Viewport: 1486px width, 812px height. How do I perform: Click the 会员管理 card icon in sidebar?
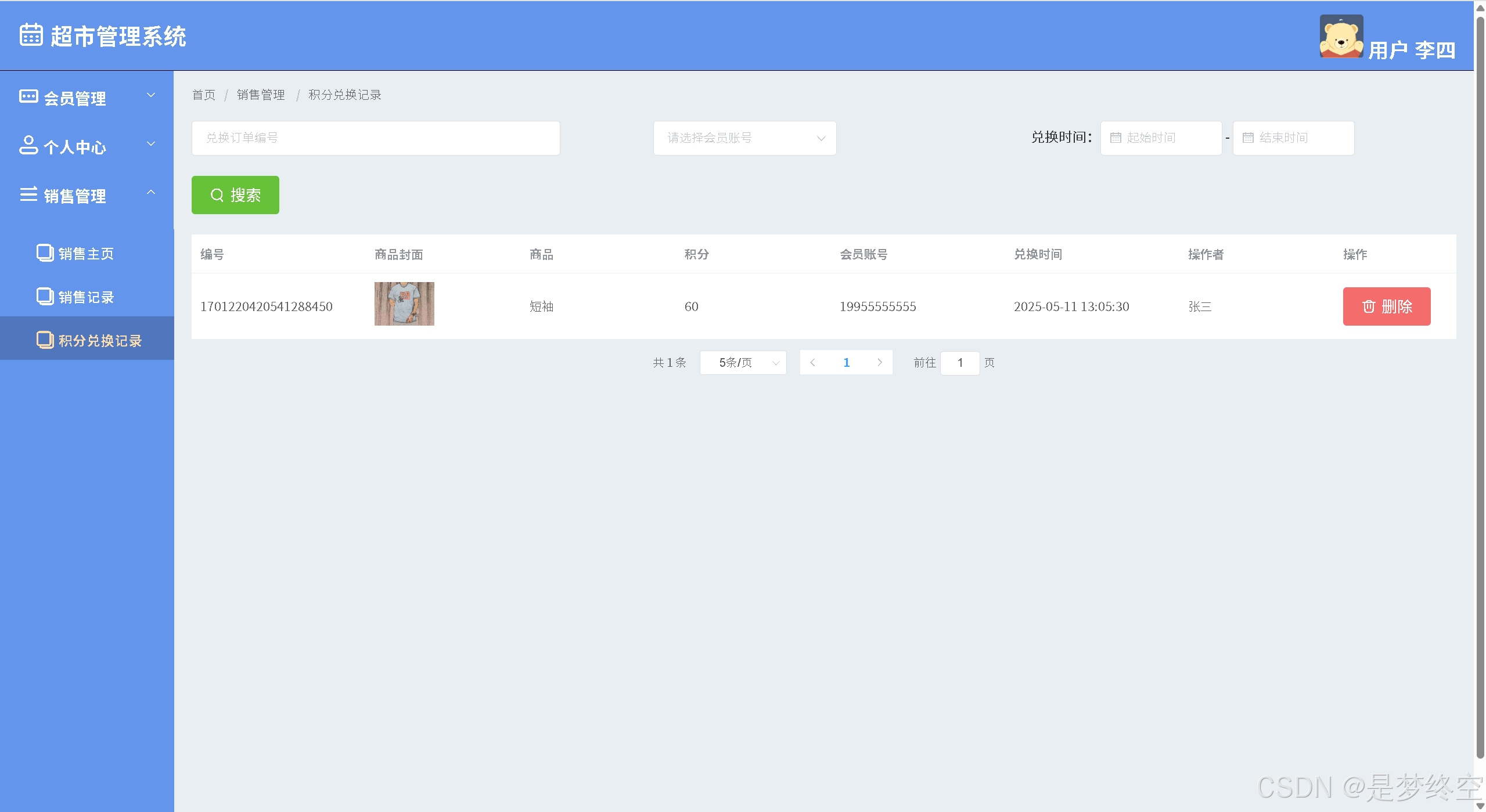click(28, 96)
